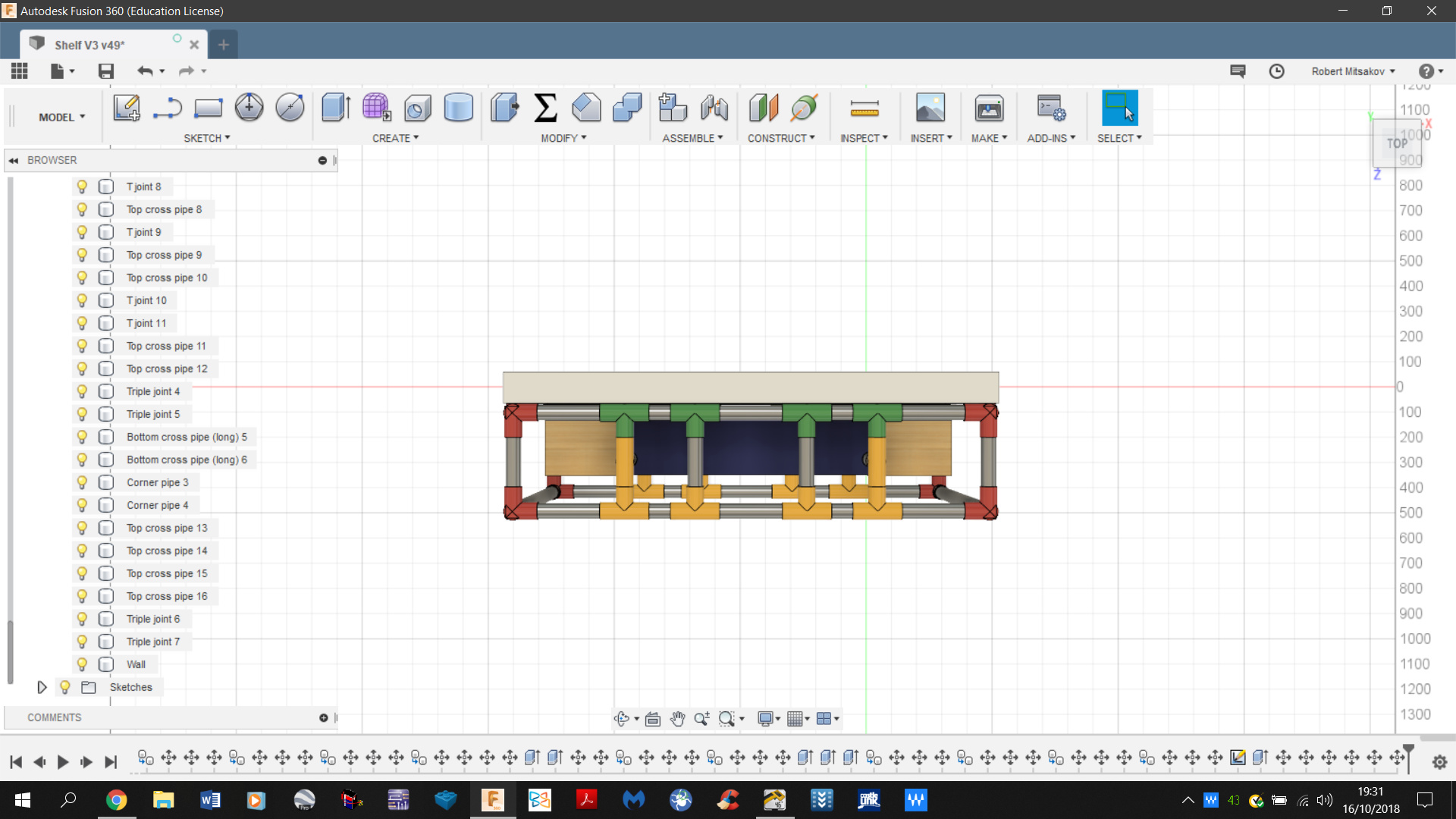Open Robert Mitsakov account dropdown
Viewport: 1456px width, 819px height.
pos(1353,71)
